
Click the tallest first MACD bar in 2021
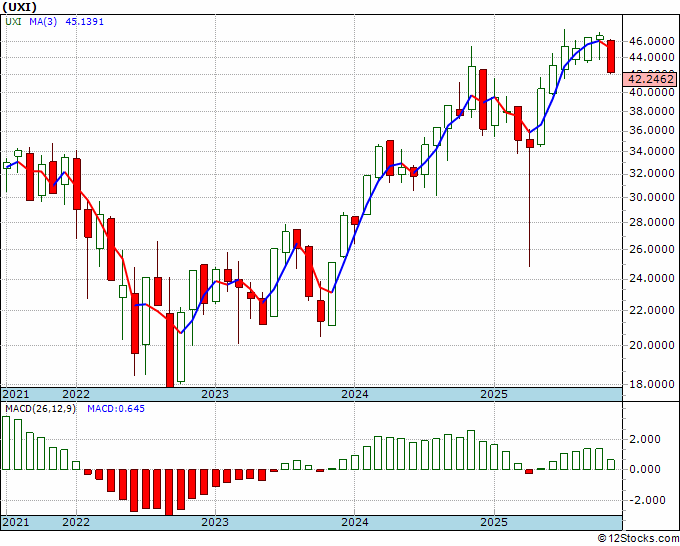point(6,443)
